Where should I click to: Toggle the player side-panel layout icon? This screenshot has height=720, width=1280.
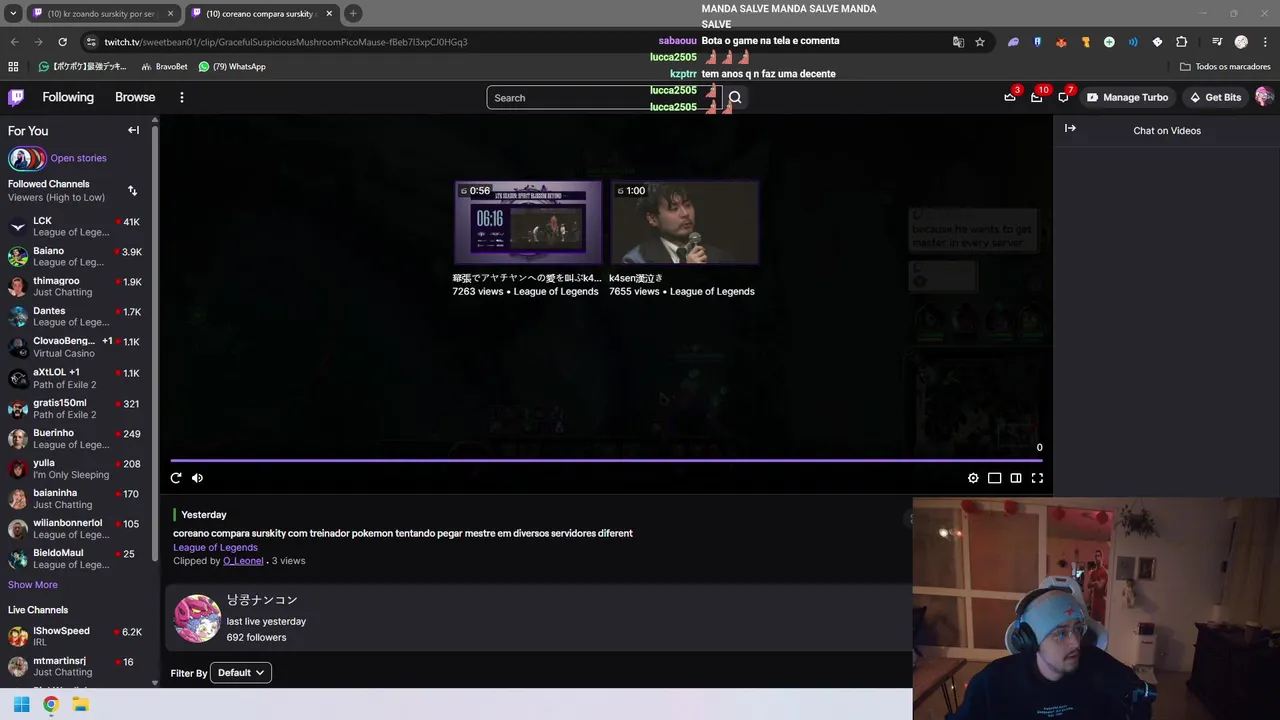pyautogui.click(x=1016, y=478)
